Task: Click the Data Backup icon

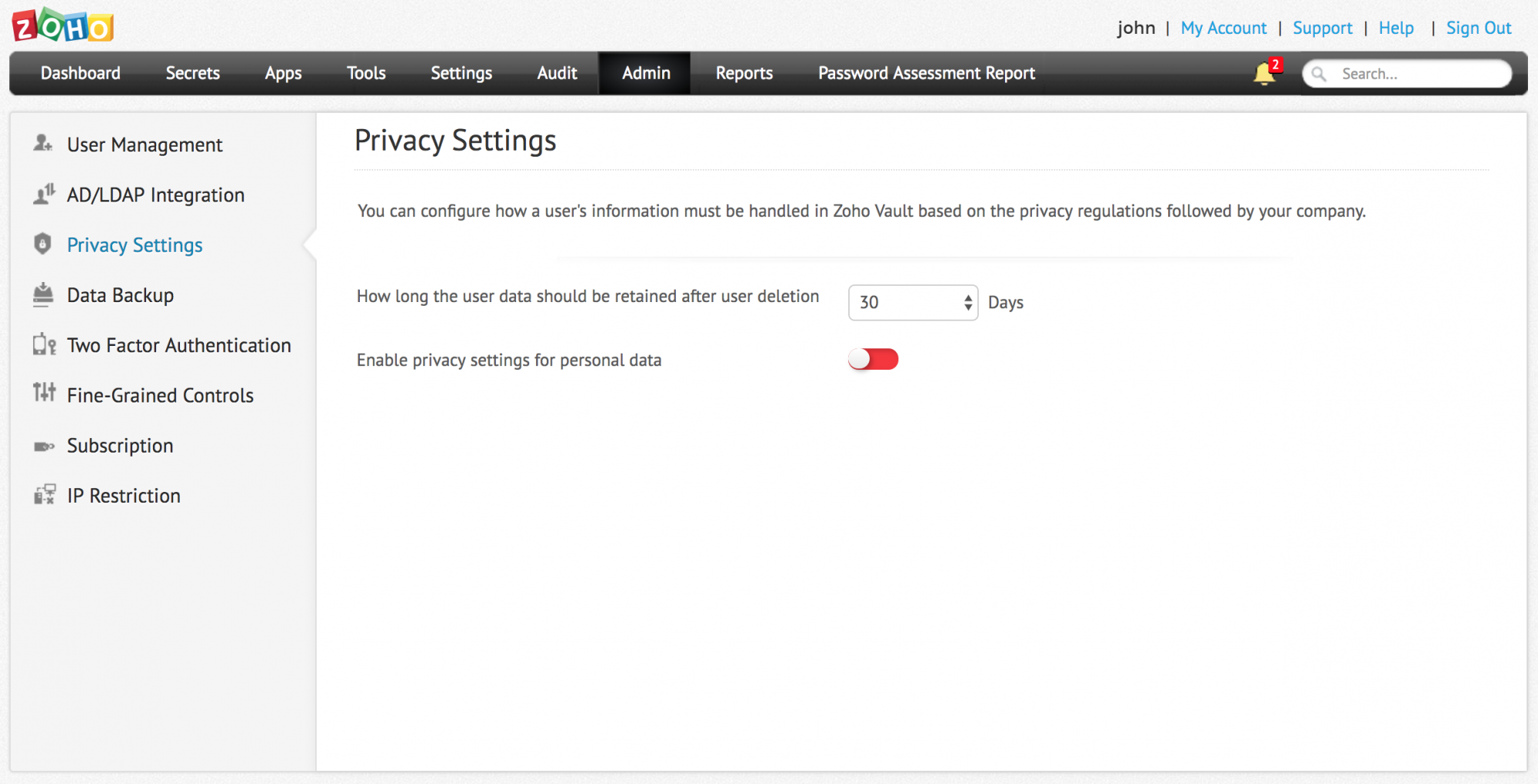Action: [x=43, y=294]
